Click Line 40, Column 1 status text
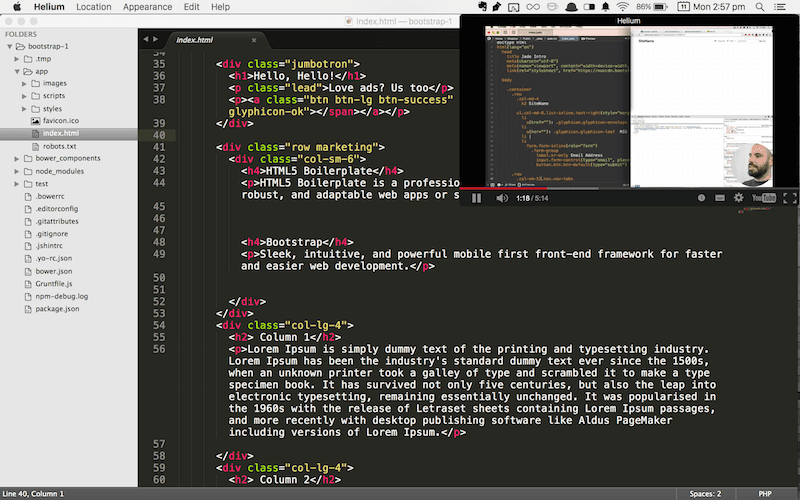800x500 pixels. [x=33, y=493]
